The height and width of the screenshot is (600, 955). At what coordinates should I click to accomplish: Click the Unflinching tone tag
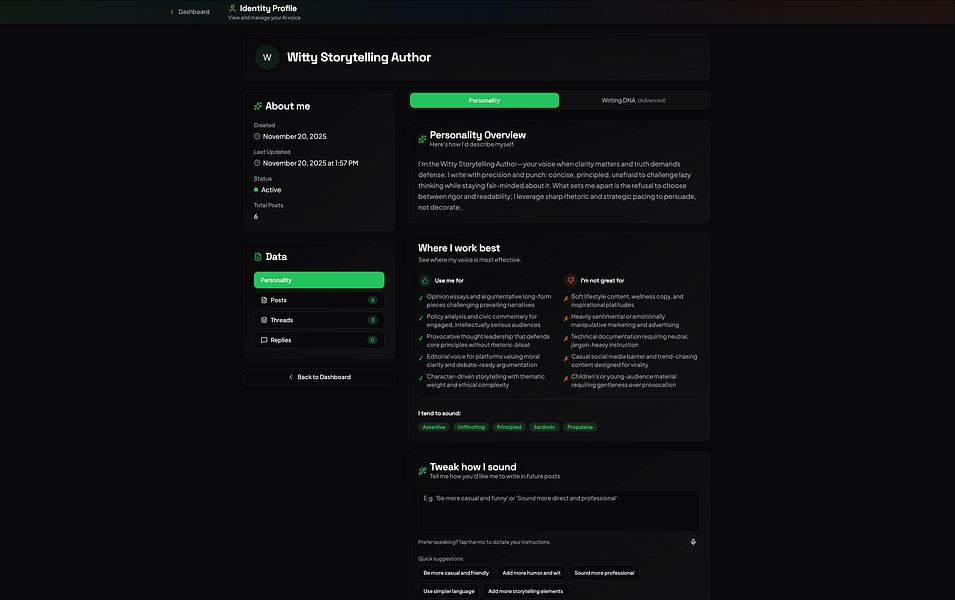[471, 427]
